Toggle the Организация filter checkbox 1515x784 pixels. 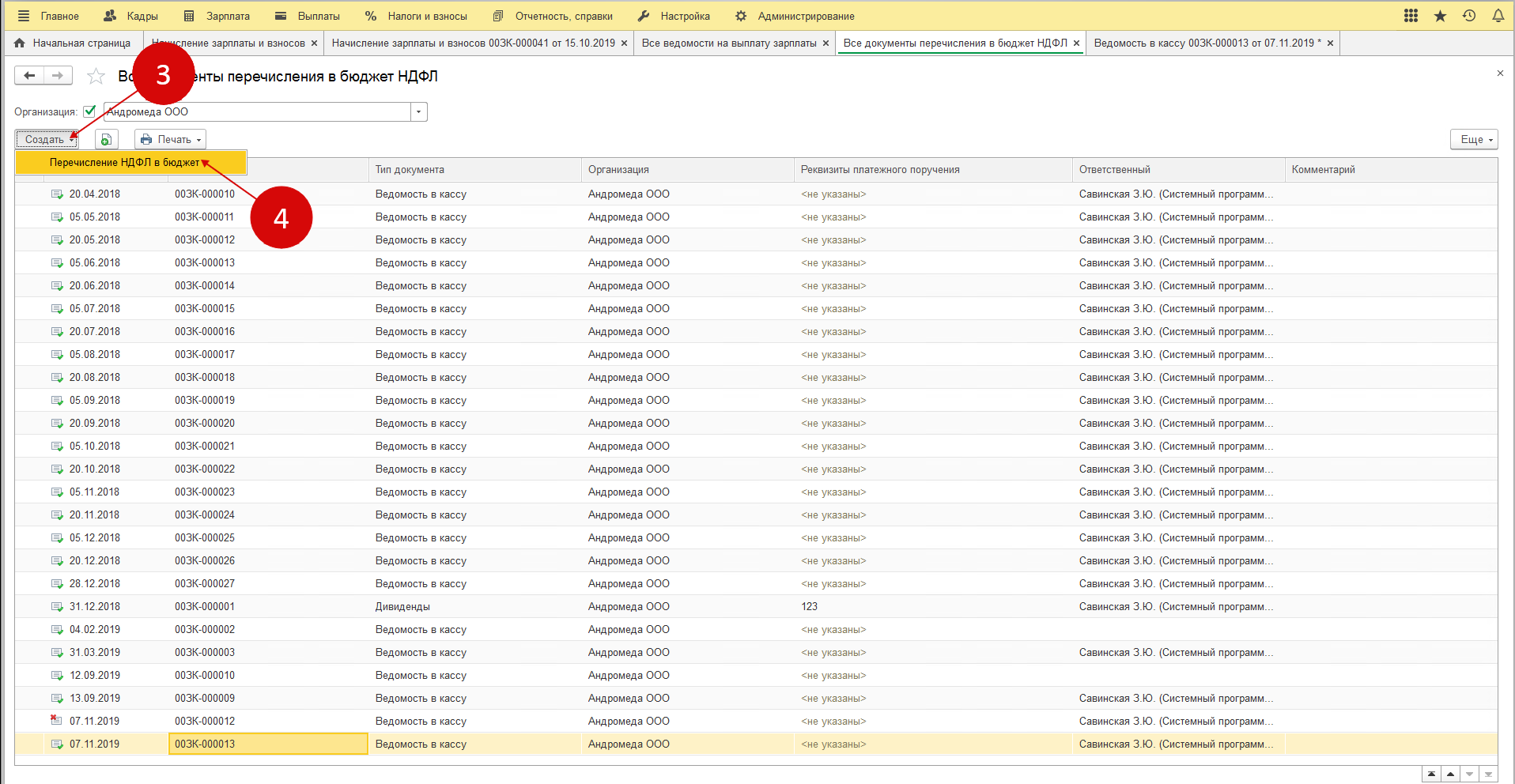(89, 111)
